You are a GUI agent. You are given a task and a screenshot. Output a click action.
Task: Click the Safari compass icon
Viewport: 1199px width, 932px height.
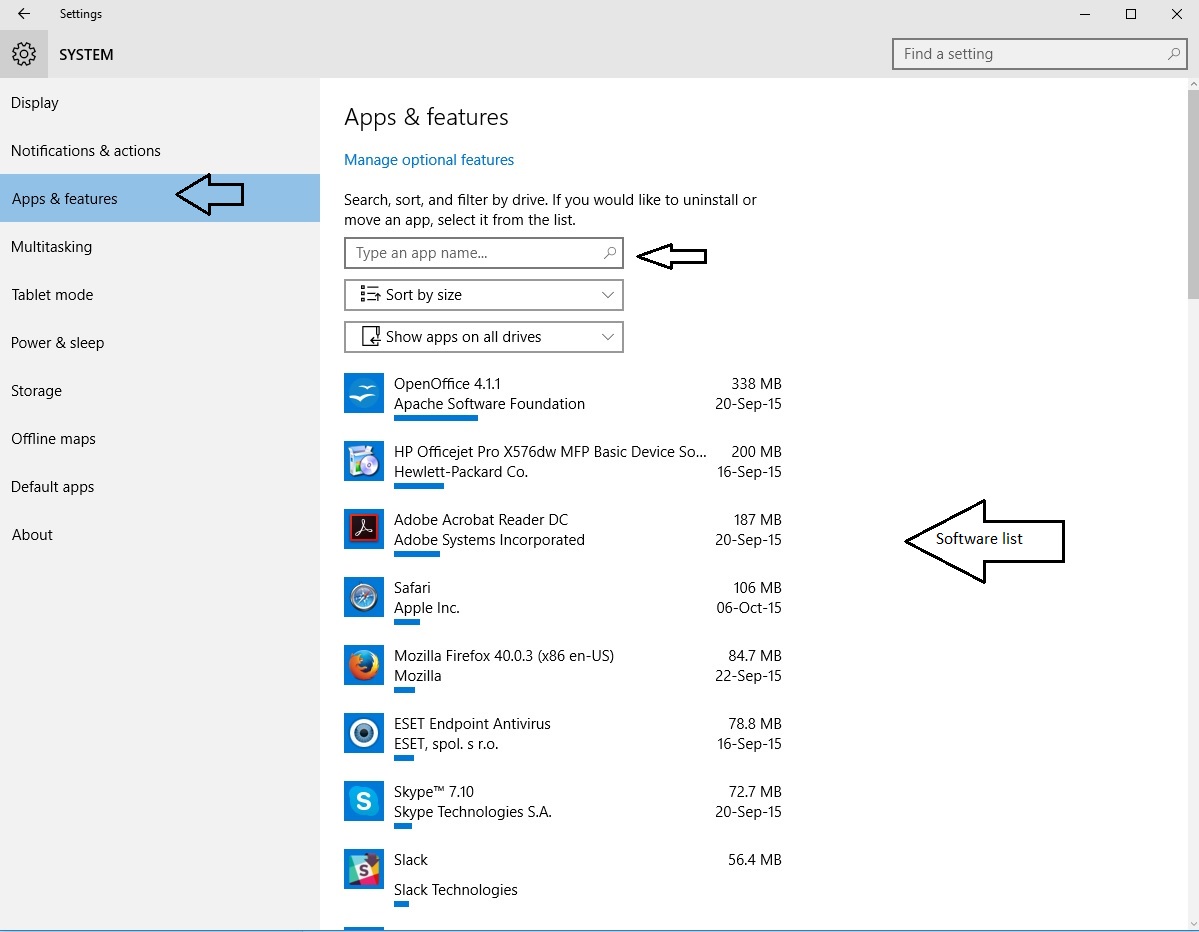coord(363,597)
